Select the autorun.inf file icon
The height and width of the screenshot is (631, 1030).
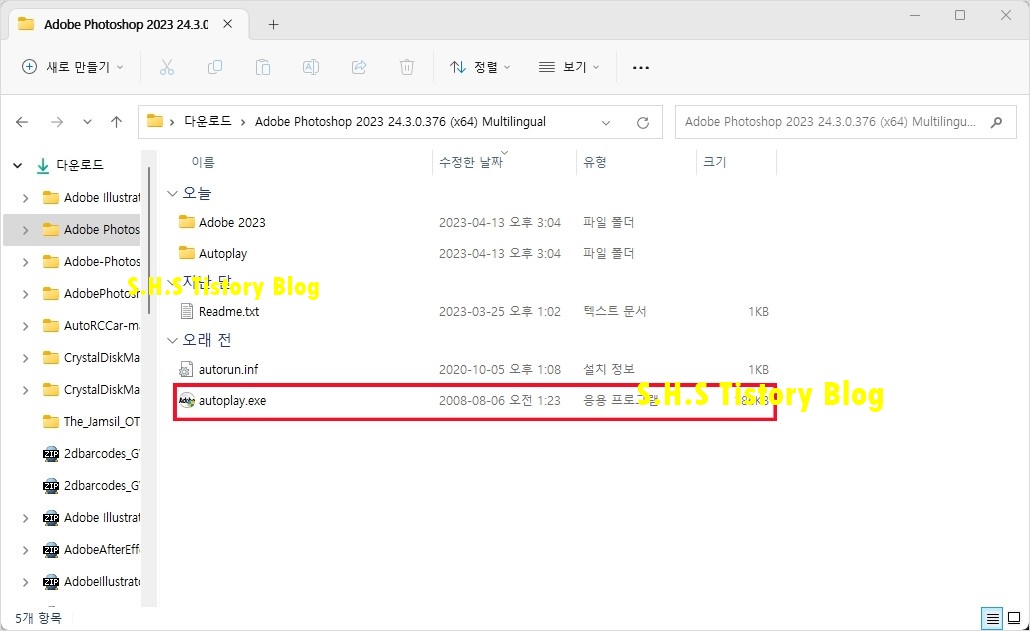coord(187,369)
